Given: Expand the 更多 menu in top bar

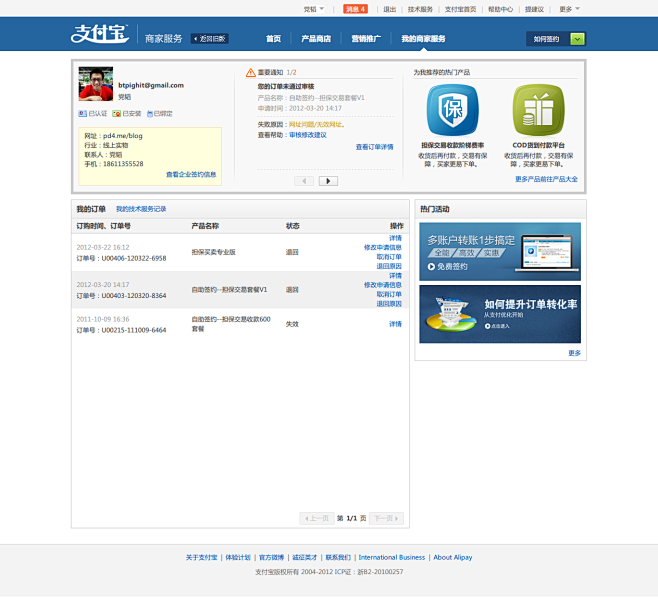Looking at the screenshot, I should pos(569,9).
